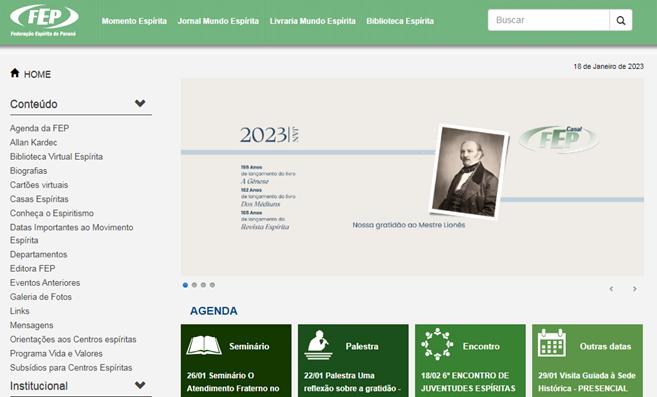Click the Buscar search field
Screen dimensions: 657x397
548,20
